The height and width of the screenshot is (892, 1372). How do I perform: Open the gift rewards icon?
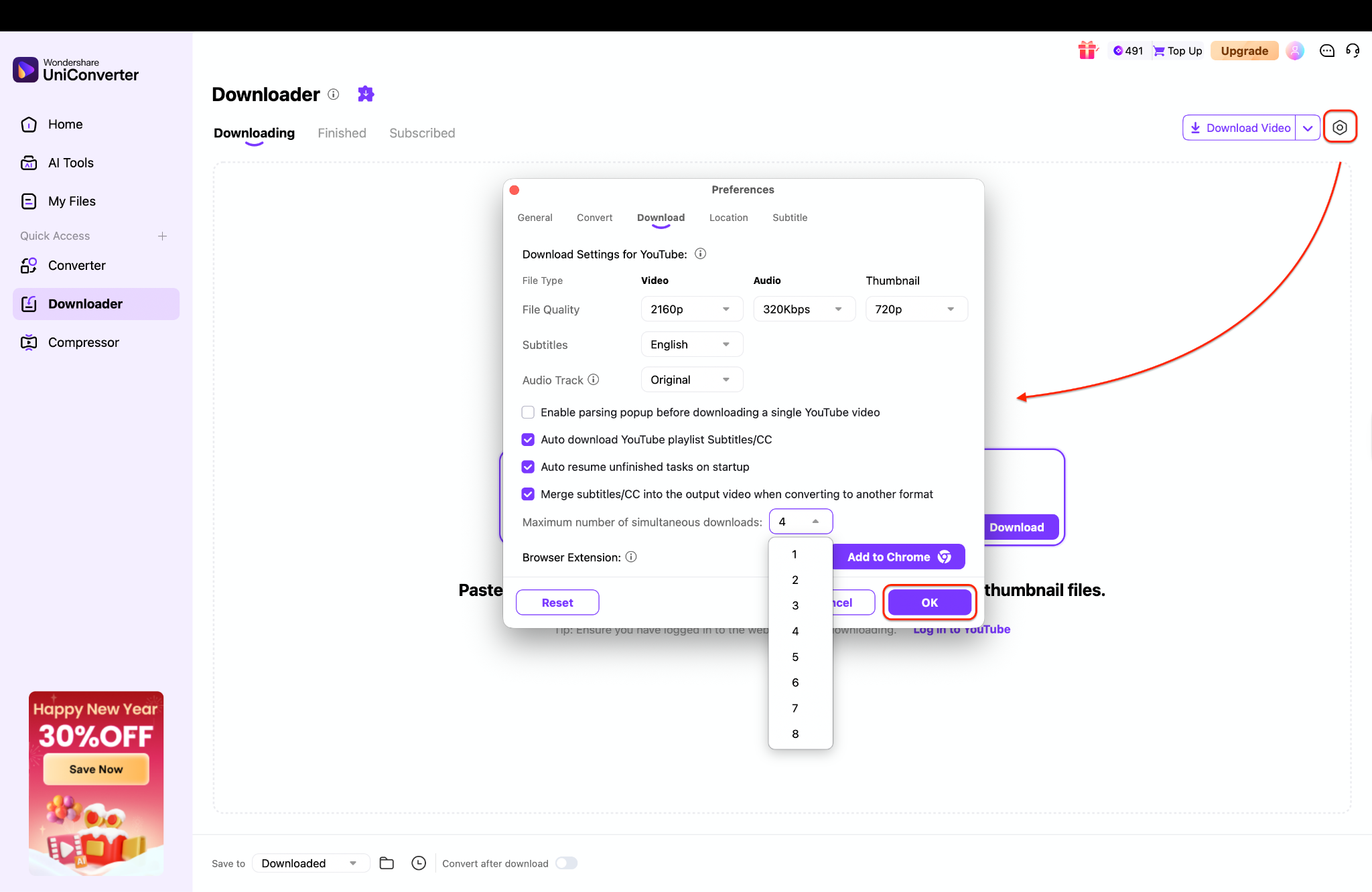[x=1087, y=50]
